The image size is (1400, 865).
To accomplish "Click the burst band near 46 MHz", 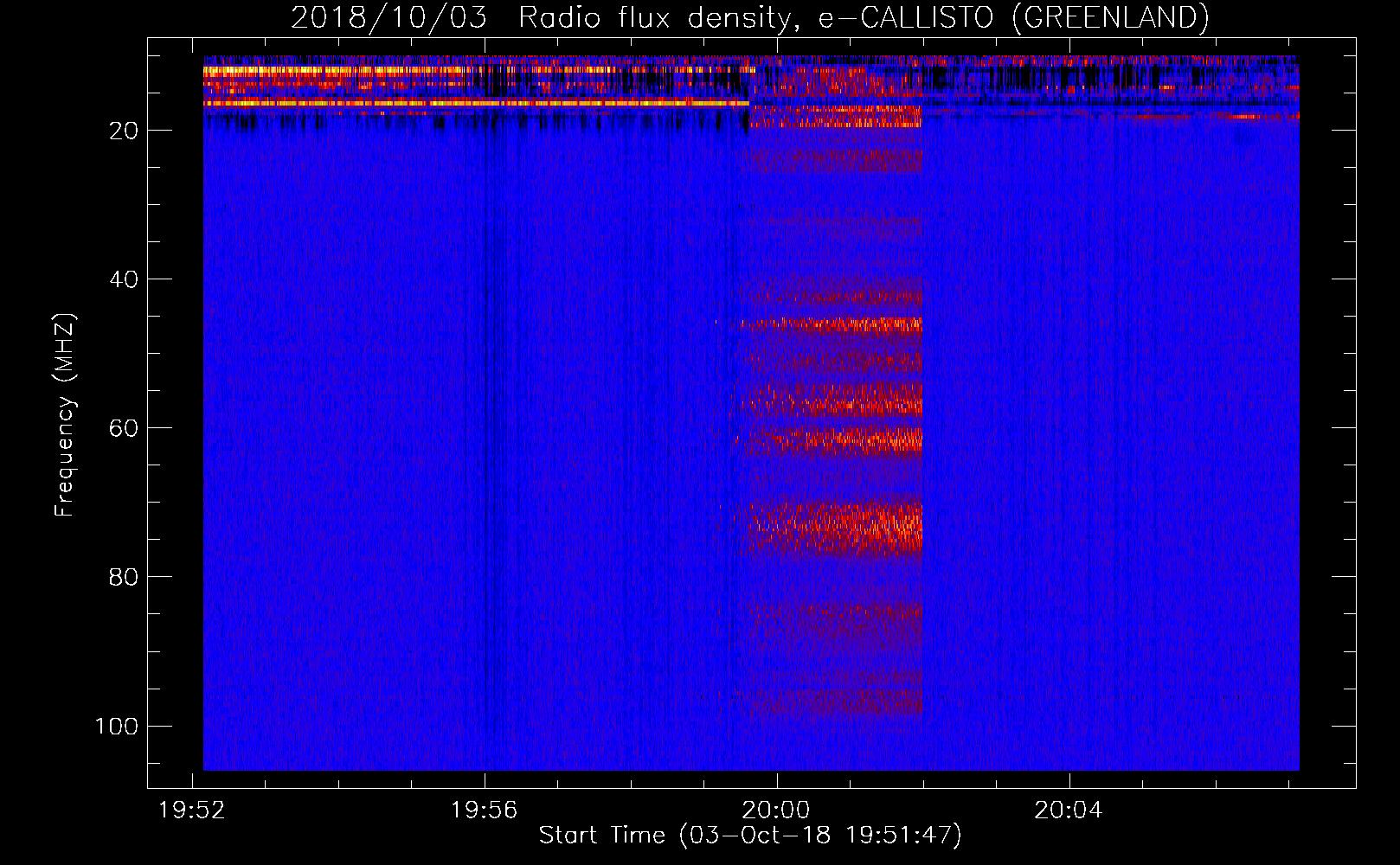I will (x=831, y=325).
